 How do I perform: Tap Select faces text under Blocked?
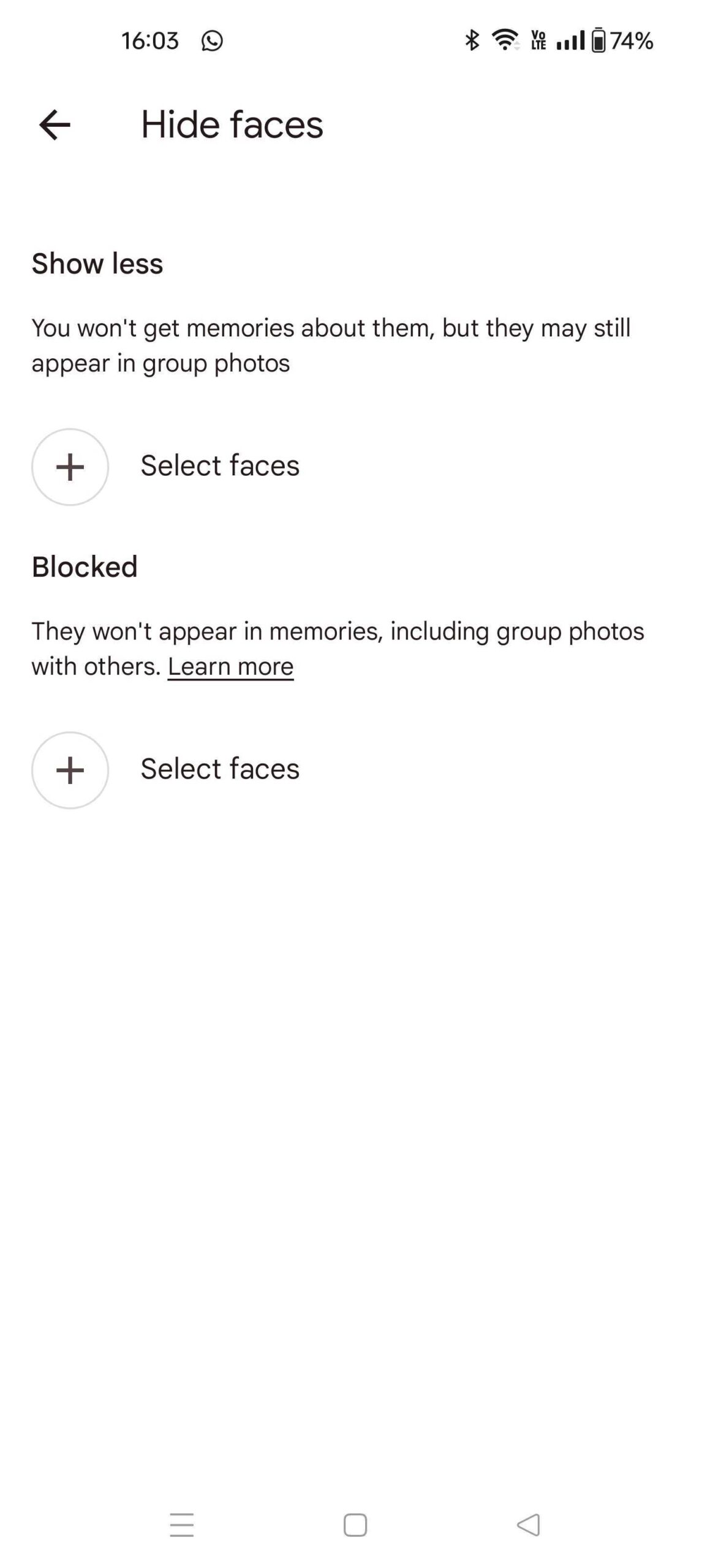click(x=220, y=769)
